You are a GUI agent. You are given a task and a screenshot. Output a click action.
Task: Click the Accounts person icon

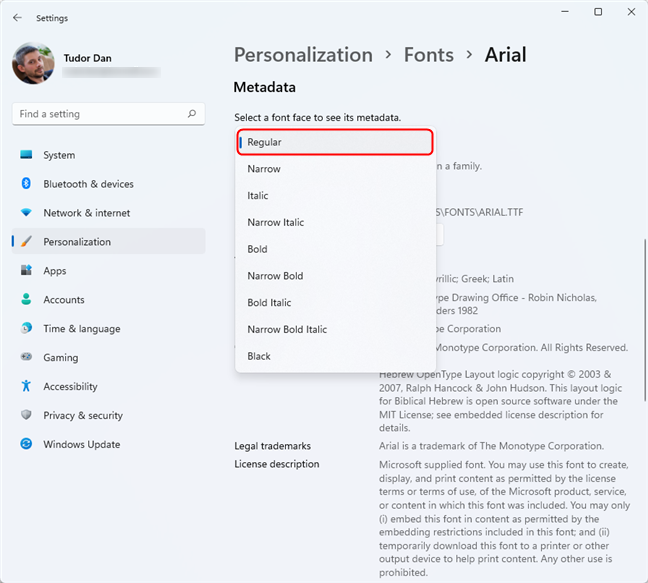tap(26, 299)
